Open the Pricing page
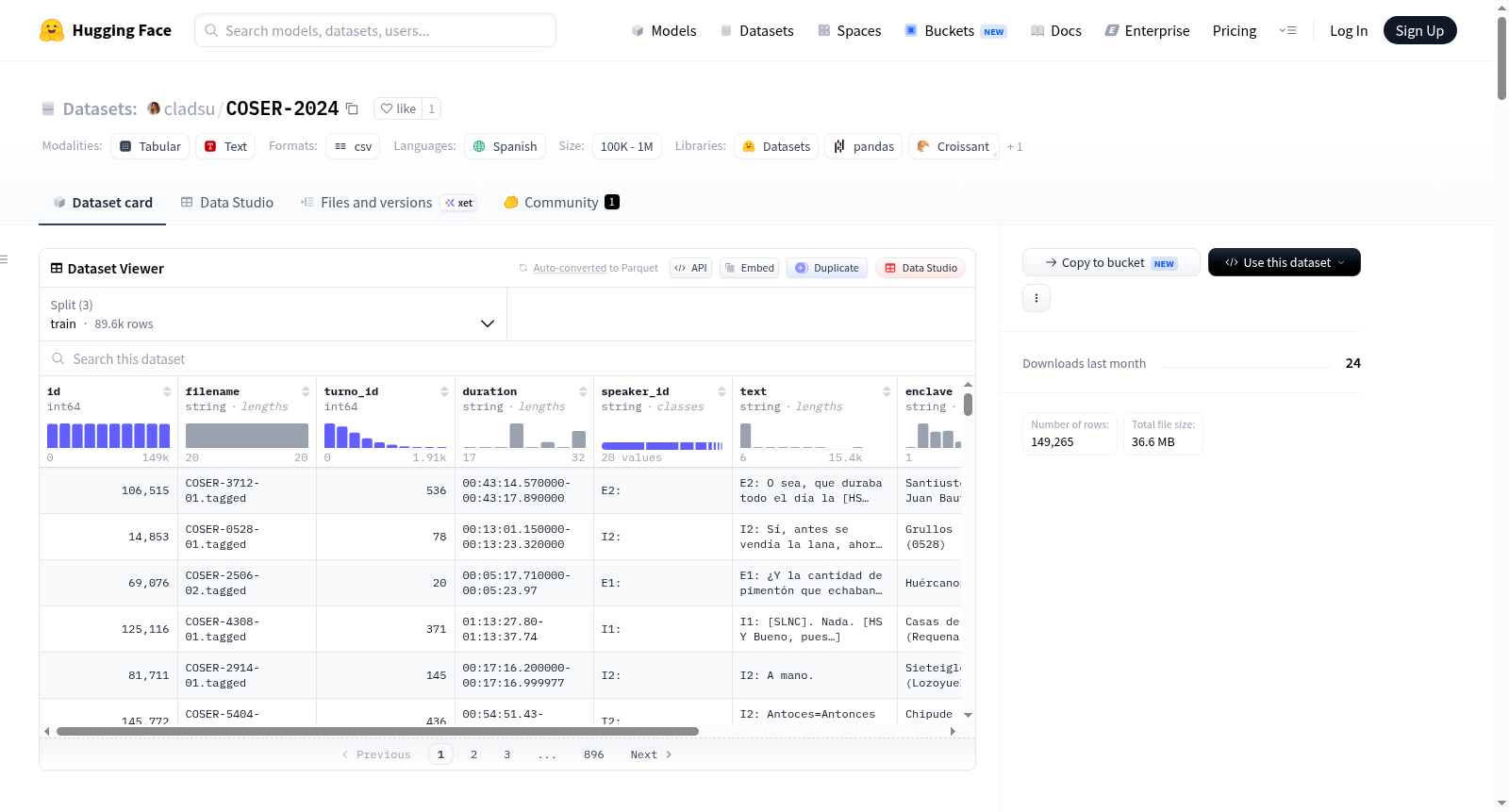 1235,30
